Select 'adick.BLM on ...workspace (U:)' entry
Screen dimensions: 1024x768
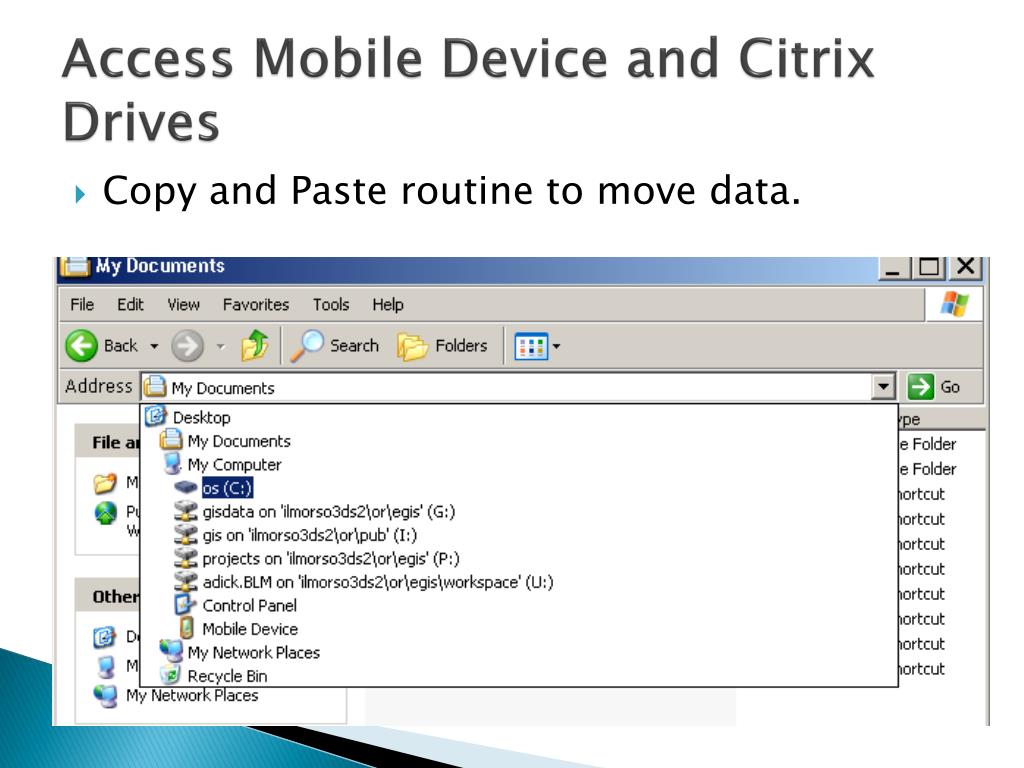pos(377,582)
